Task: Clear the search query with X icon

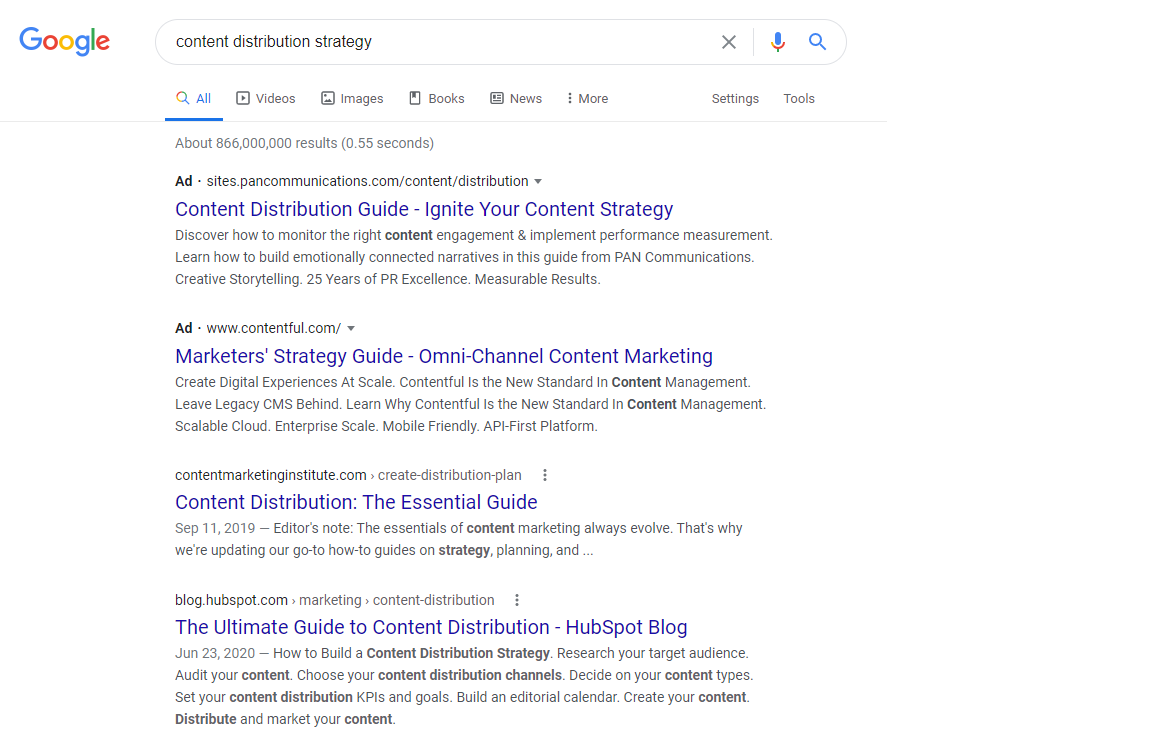Action: click(728, 42)
